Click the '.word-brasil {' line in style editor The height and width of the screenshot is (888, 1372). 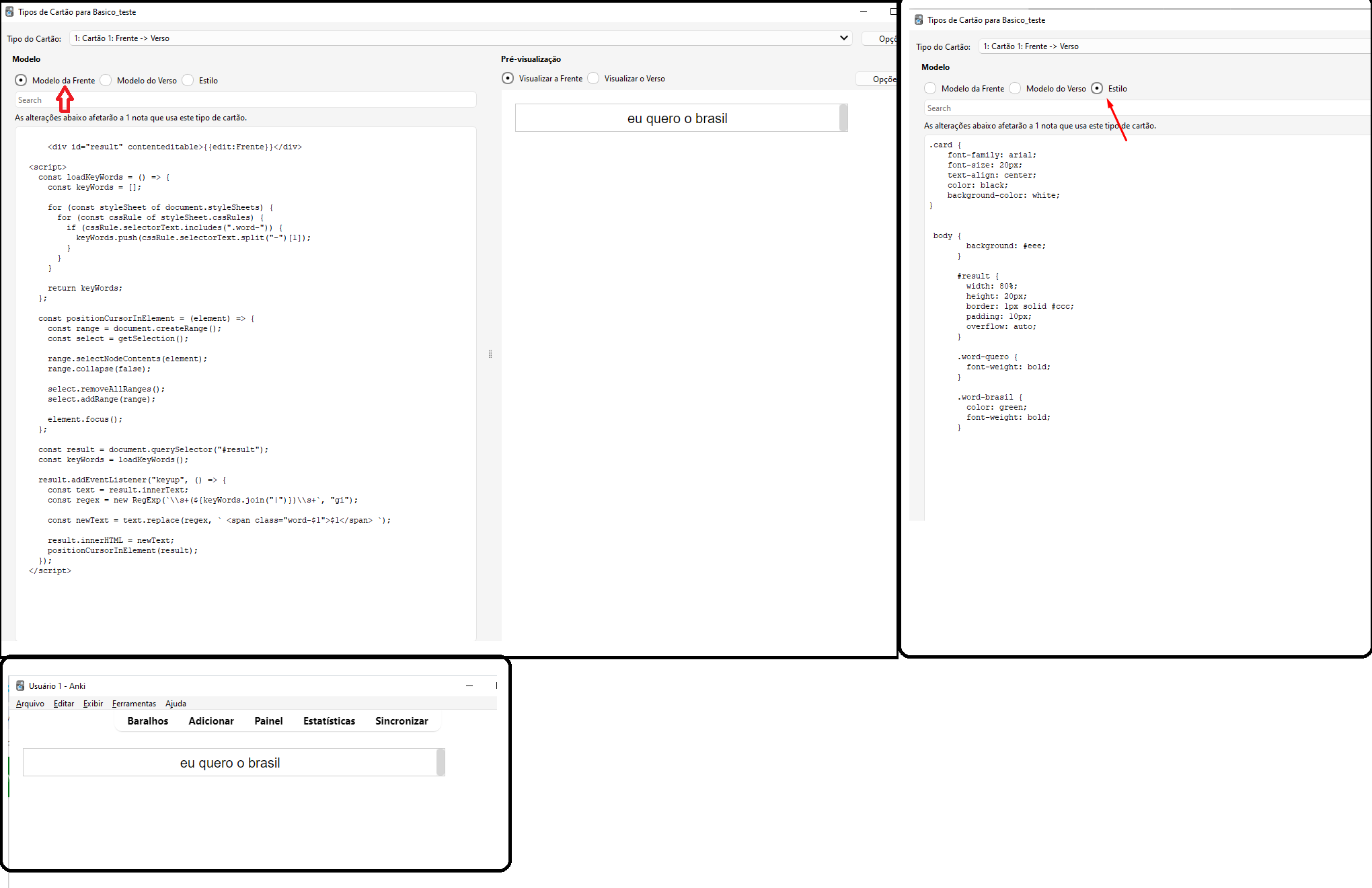pyautogui.click(x=990, y=397)
